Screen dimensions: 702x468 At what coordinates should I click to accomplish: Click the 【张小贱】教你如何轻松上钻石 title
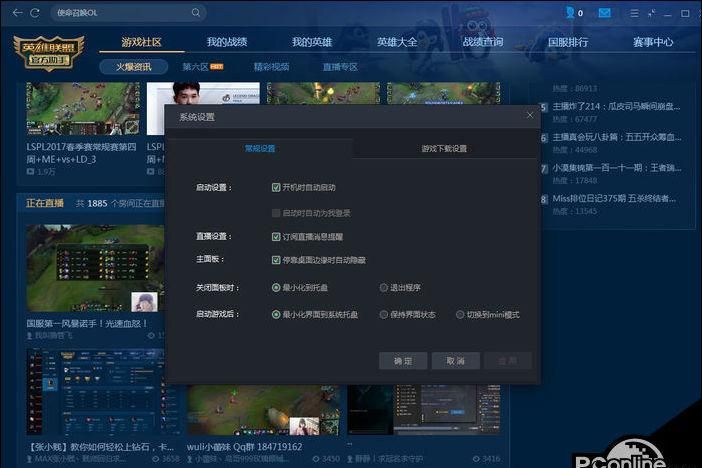(100, 447)
